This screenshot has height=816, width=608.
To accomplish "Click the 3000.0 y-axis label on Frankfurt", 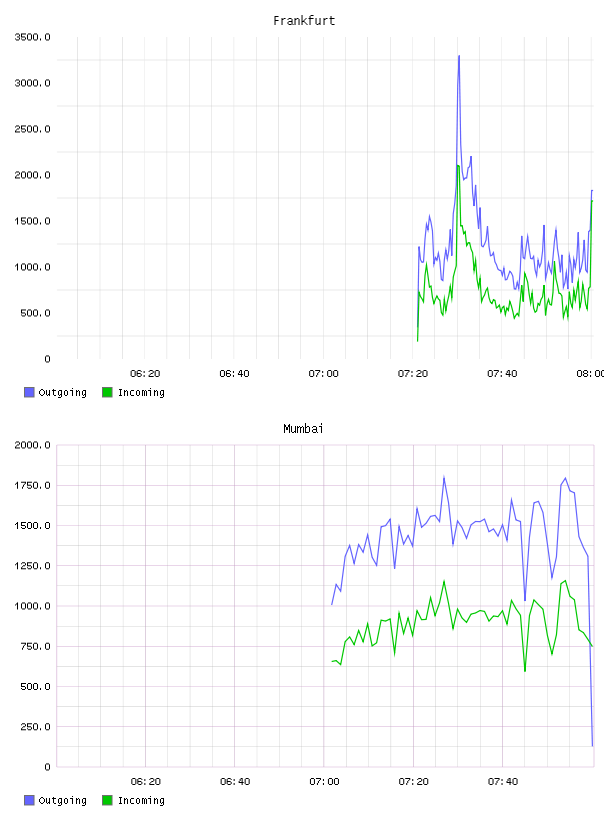I will pos(32,83).
